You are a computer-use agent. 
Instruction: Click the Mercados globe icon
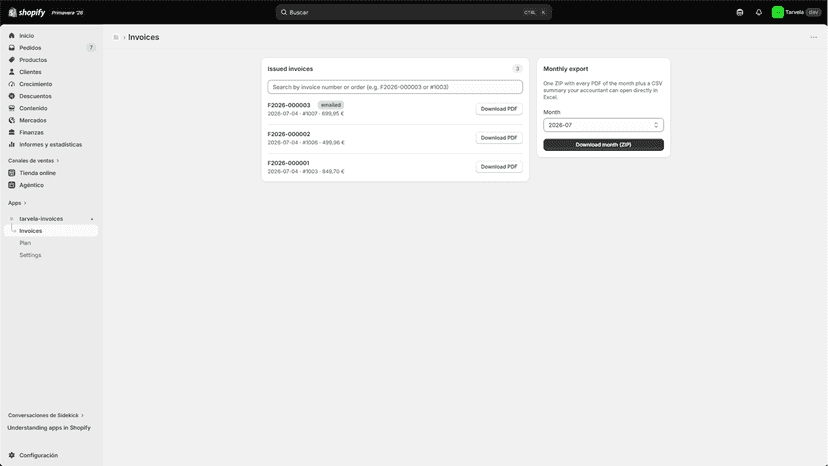tap(12, 120)
